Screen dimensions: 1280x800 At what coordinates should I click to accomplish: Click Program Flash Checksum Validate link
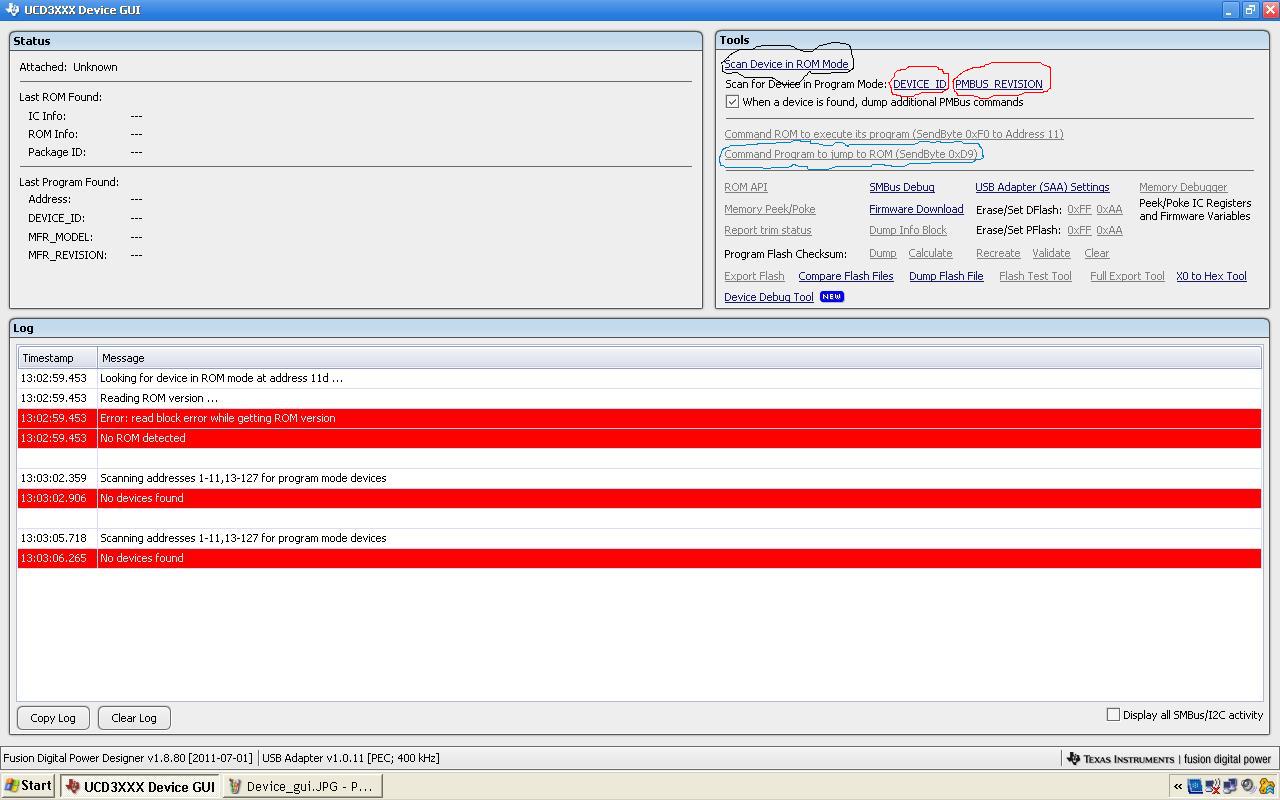click(x=1051, y=253)
